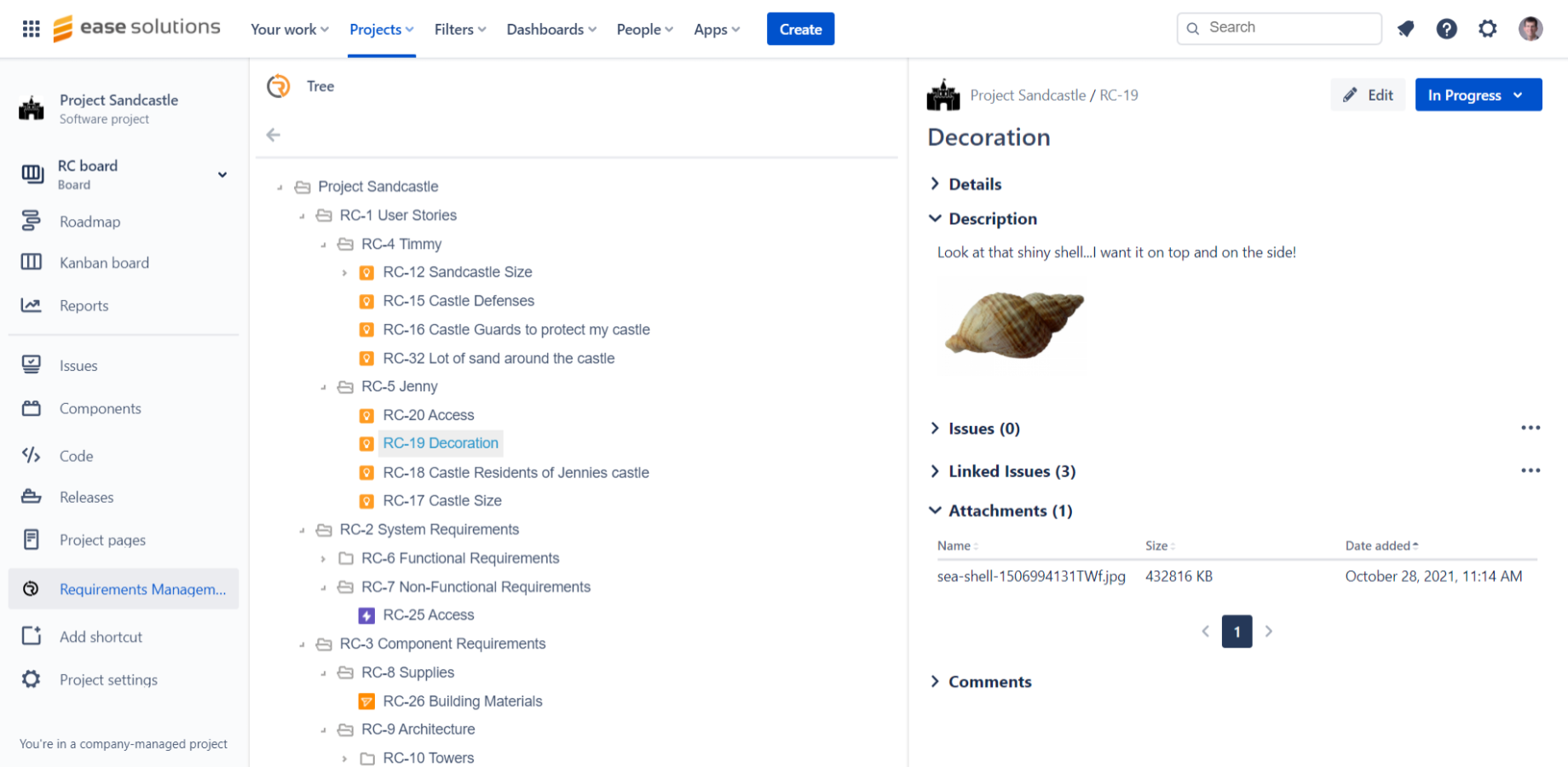Open the Dashboards menu
The image size is (1568, 767).
coord(551,29)
